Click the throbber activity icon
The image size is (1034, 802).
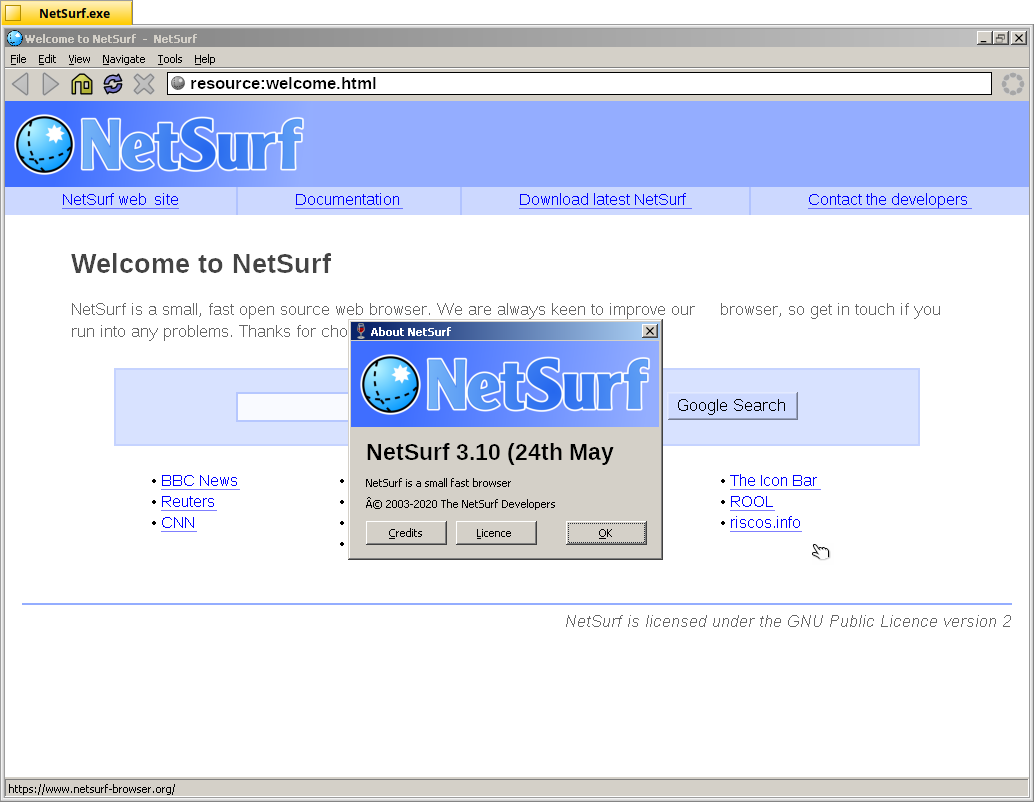point(1013,84)
